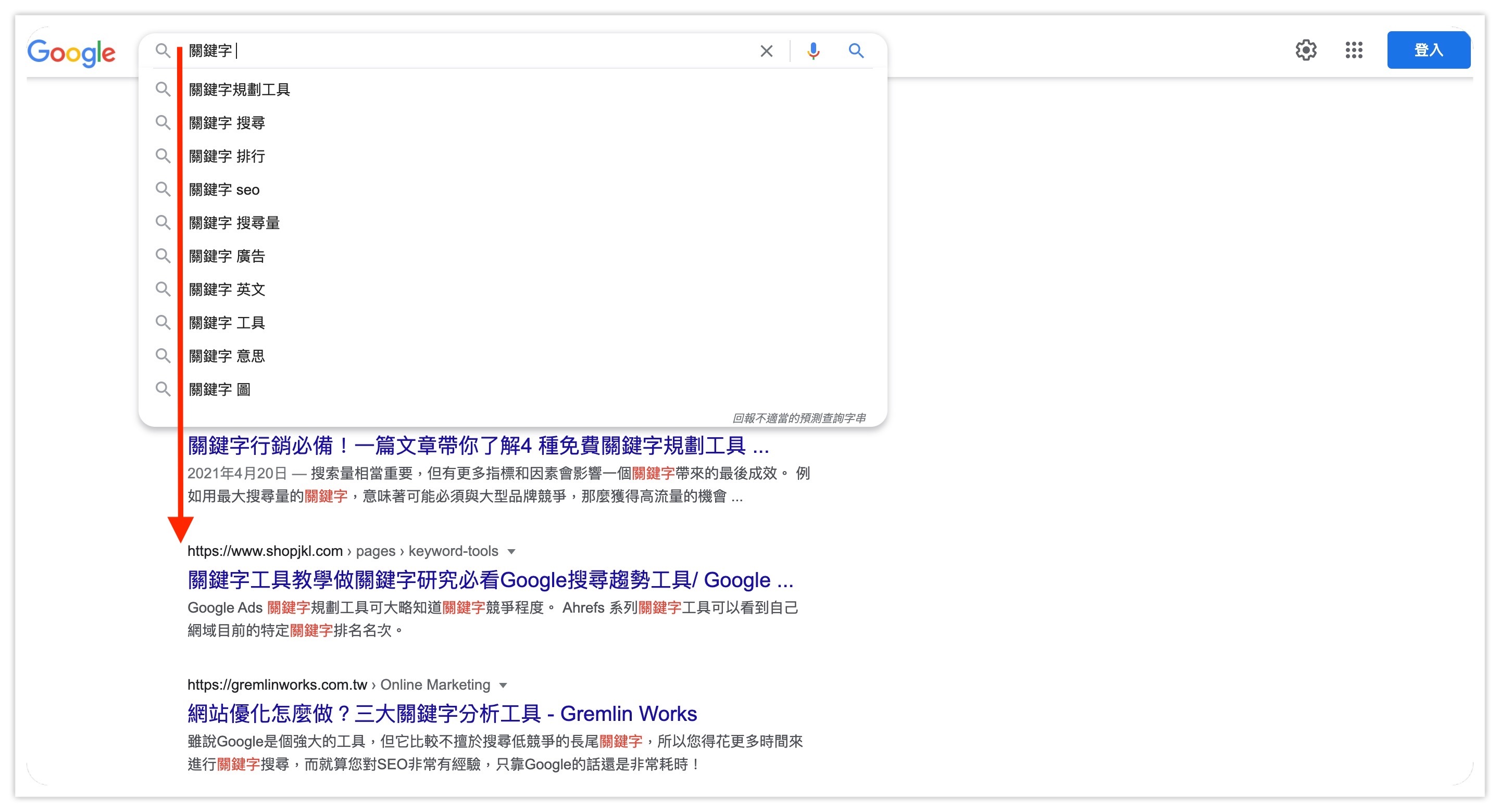Screen dimensions: 1500x812
Task: Click the microphone voice search icon
Action: tap(814, 51)
